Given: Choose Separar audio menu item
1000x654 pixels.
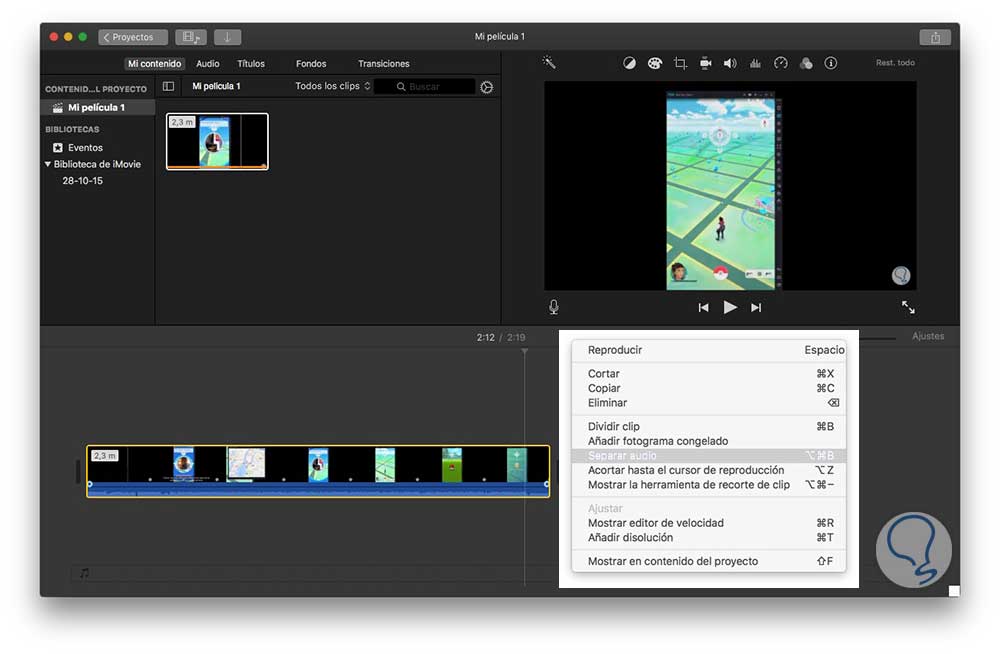Looking at the screenshot, I should coord(709,456).
